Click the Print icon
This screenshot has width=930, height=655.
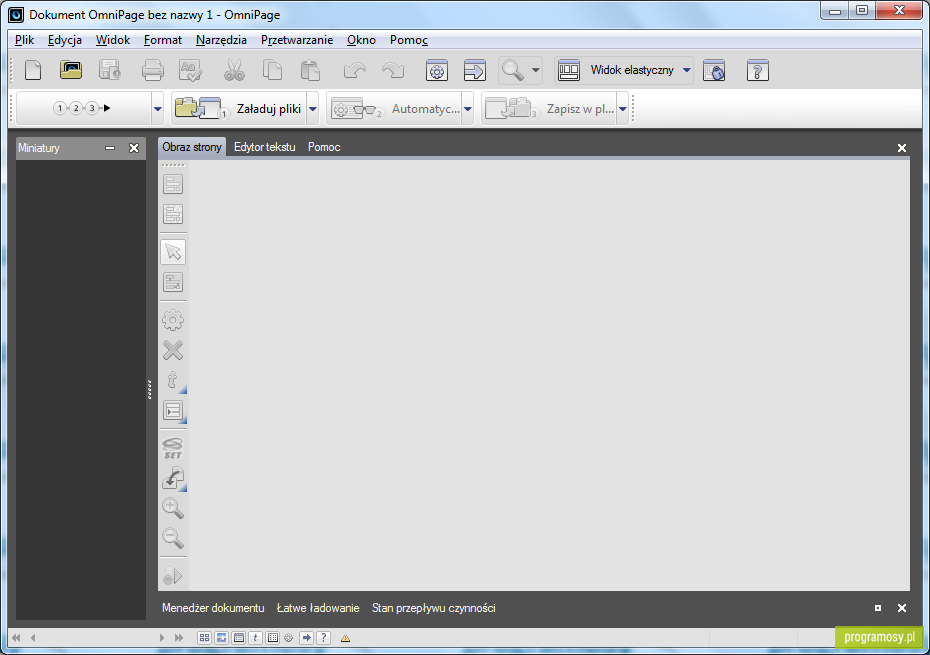click(152, 70)
